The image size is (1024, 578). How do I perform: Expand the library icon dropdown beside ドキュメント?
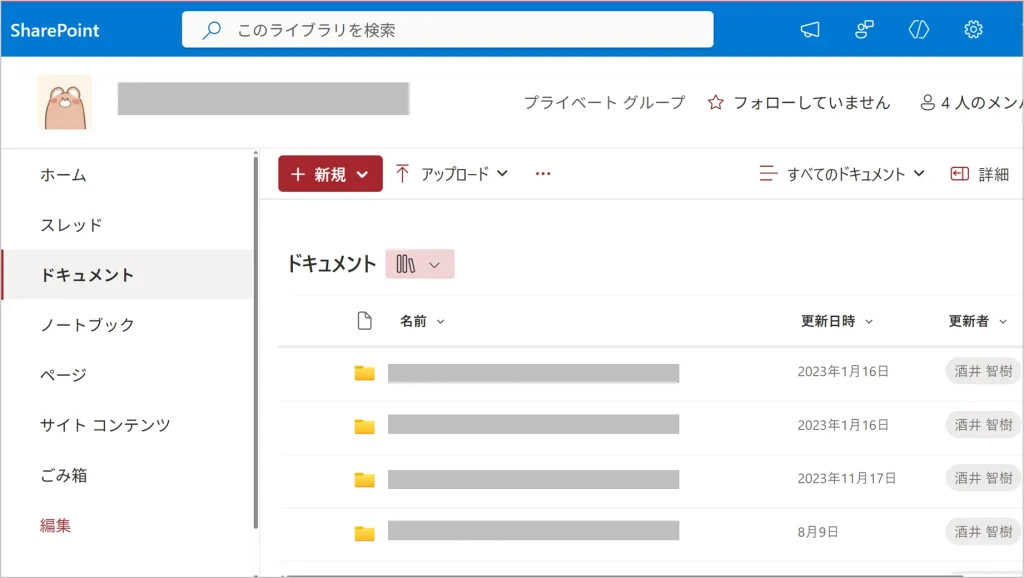coord(420,264)
